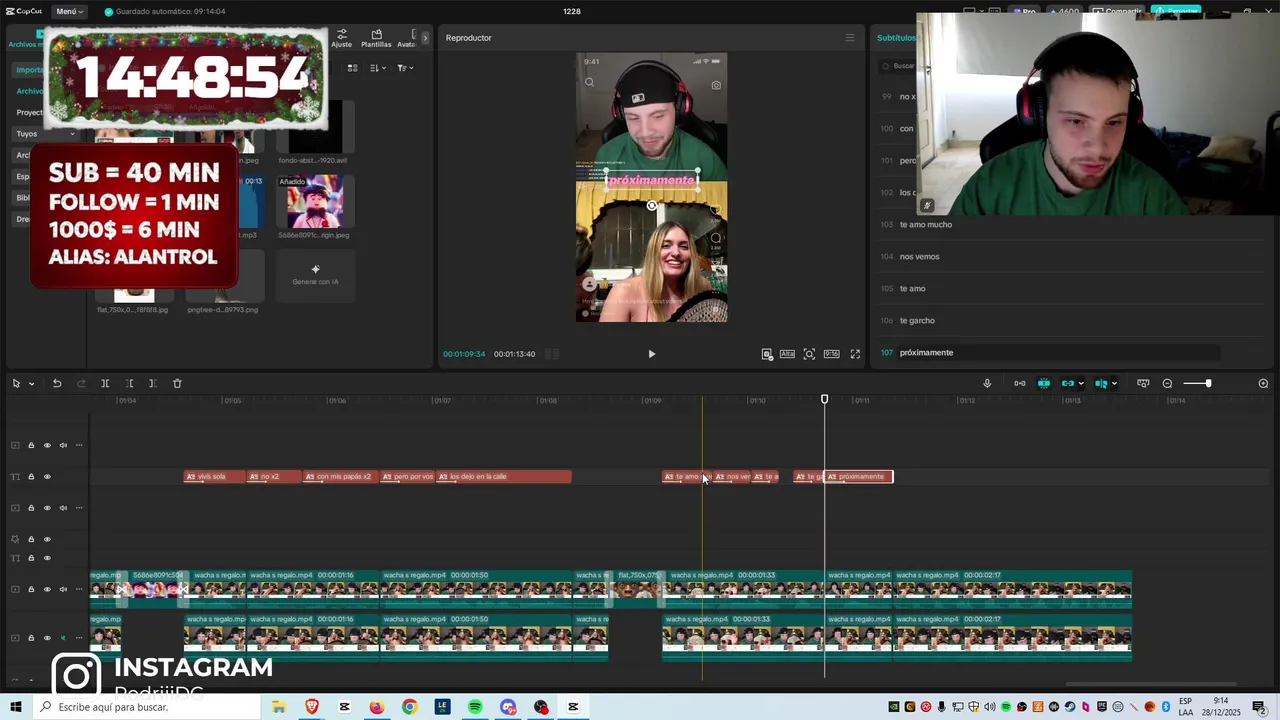Undo the last edit
The height and width of the screenshot is (720, 1280).
(x=57, y=383)
